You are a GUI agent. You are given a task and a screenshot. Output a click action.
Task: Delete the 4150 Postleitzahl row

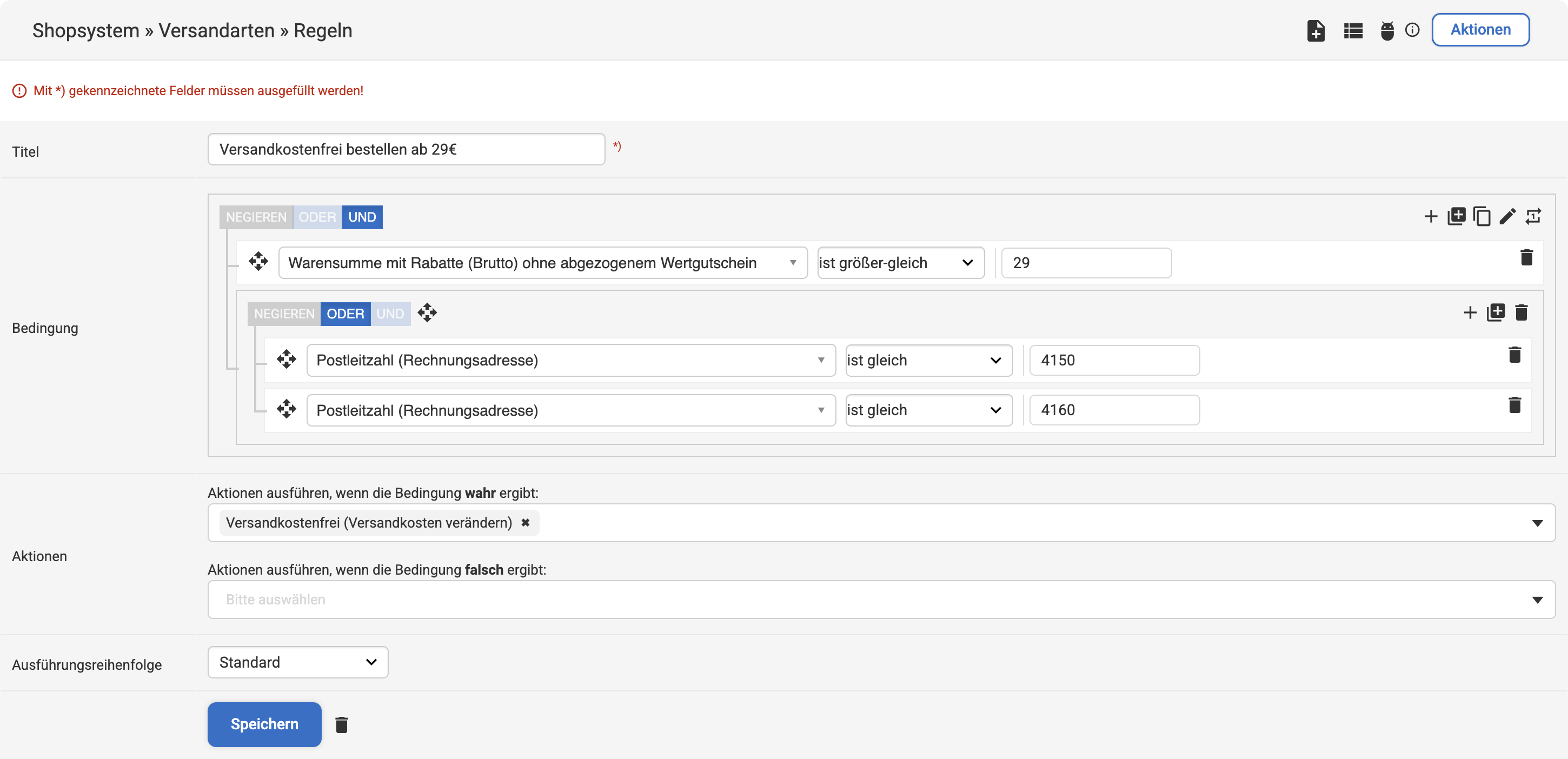tap(1514, 355)
